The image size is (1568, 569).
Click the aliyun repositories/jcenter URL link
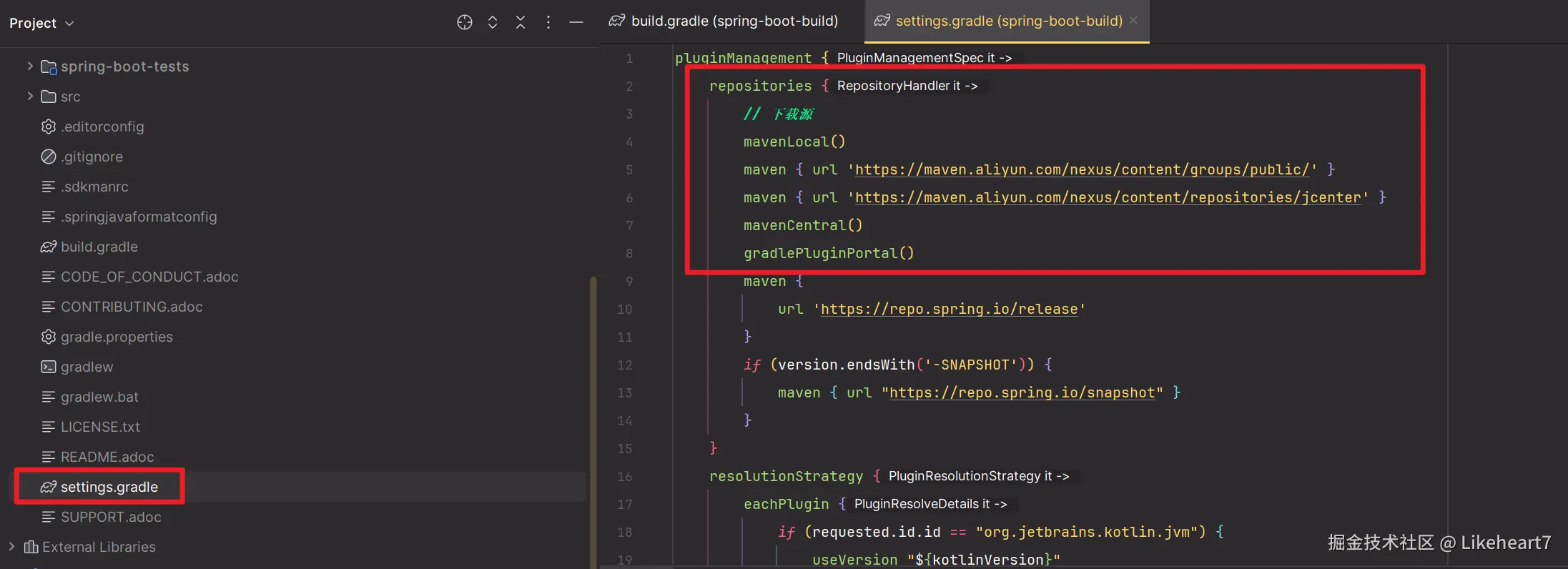click(1108, 197)
